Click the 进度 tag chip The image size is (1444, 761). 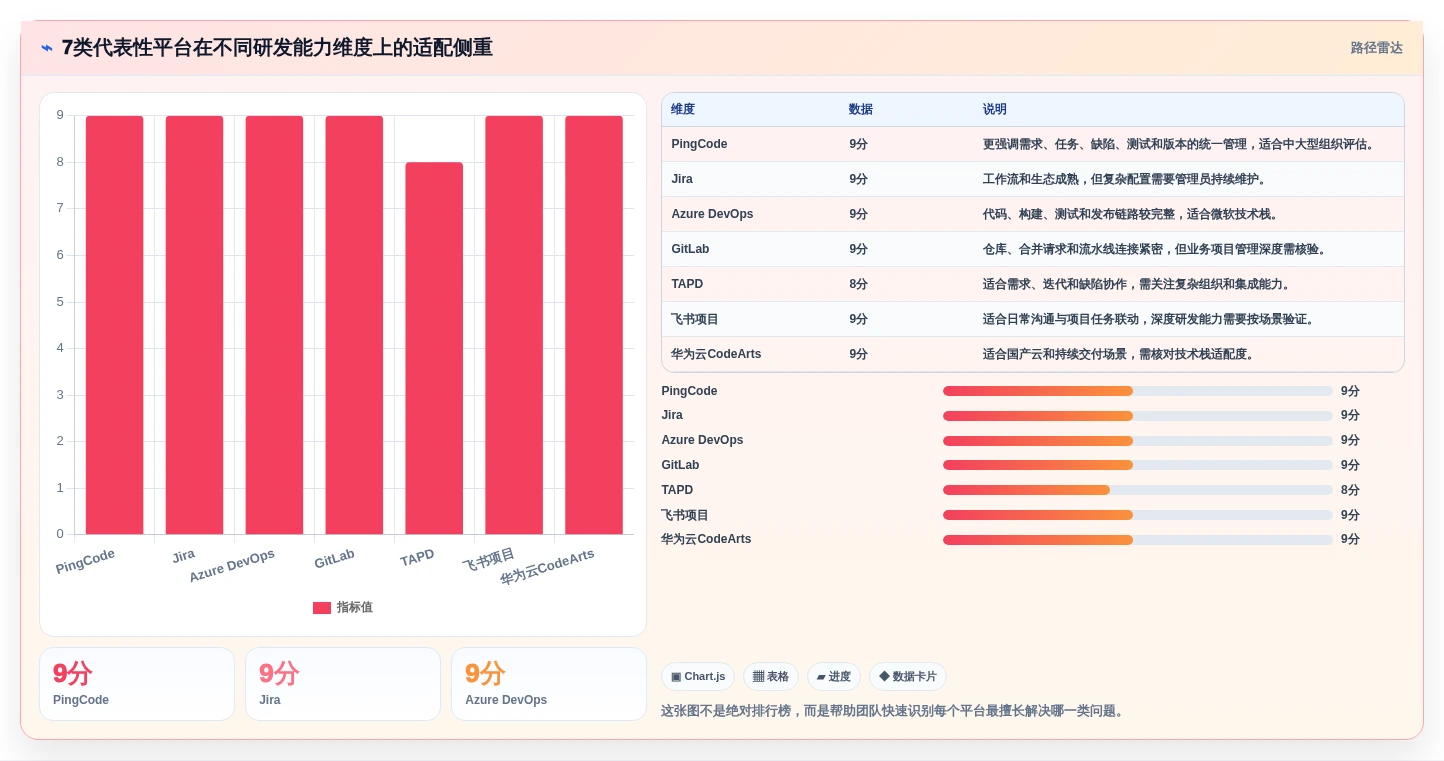pyautogui.click(x=834, y=677)
